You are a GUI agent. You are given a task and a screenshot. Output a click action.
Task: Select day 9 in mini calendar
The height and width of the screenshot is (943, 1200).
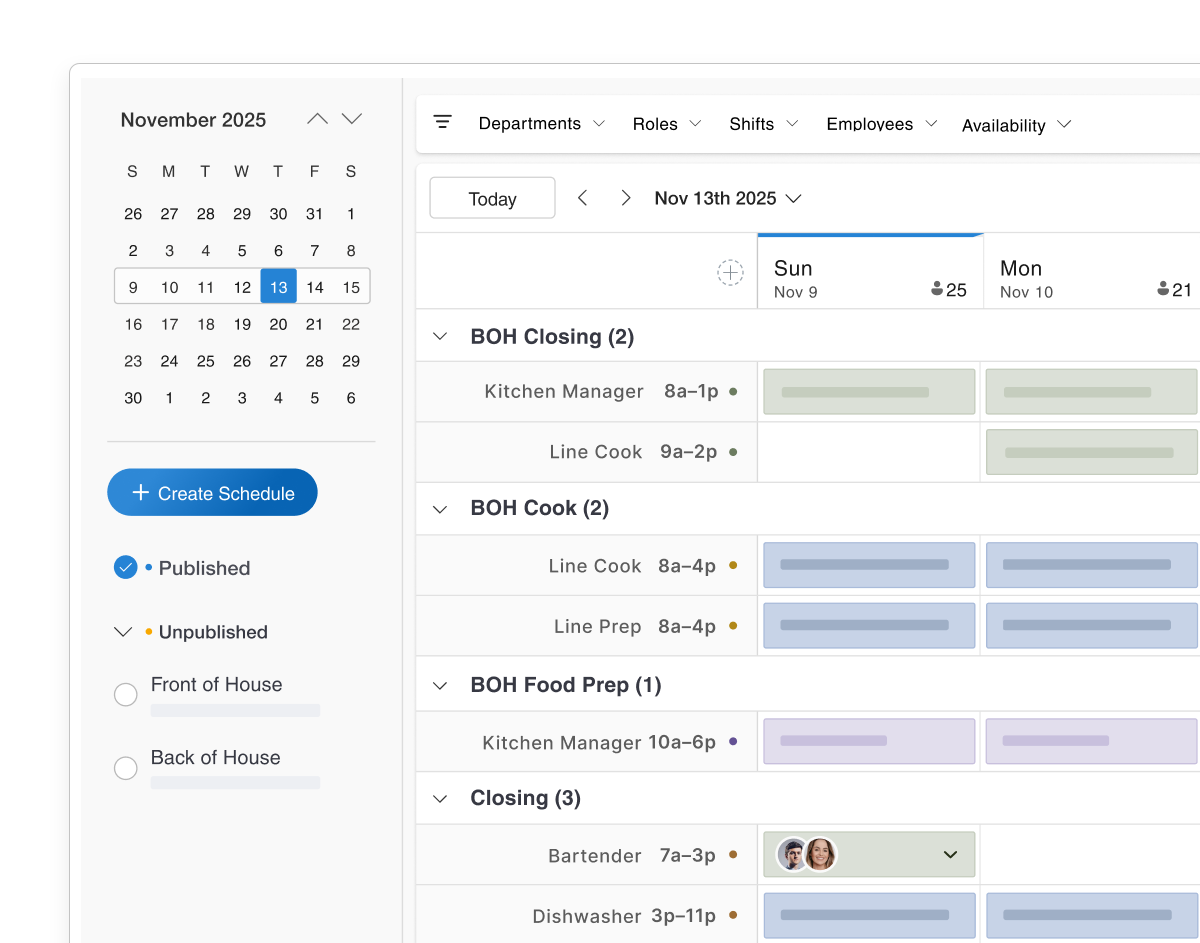pos(133,287)
